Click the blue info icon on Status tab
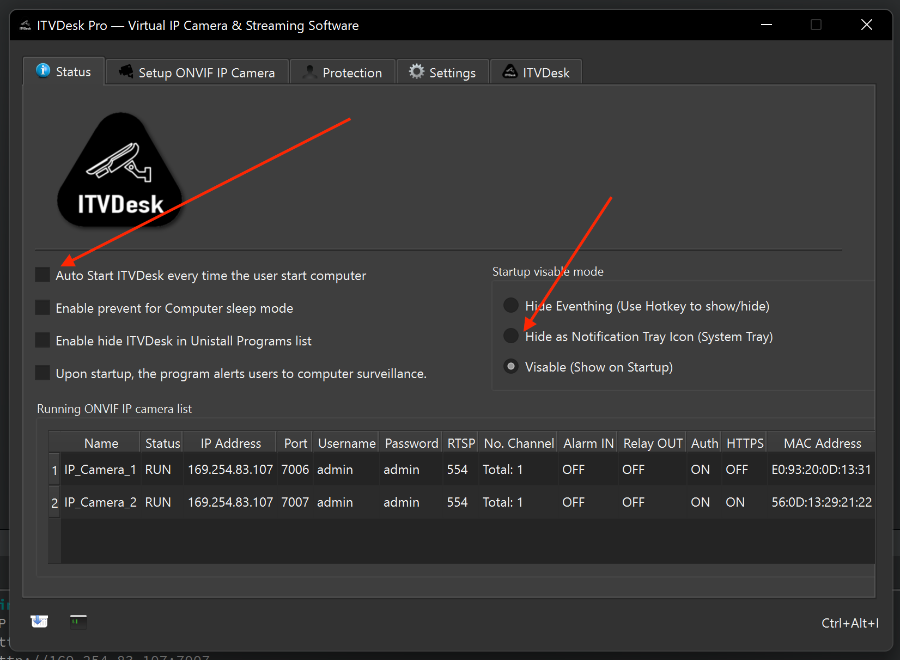The image size is (900, 660). pos(43,71)
